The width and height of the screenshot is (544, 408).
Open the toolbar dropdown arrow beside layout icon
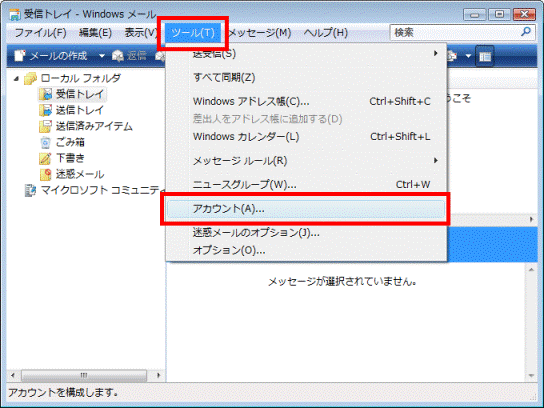(468, 56)
